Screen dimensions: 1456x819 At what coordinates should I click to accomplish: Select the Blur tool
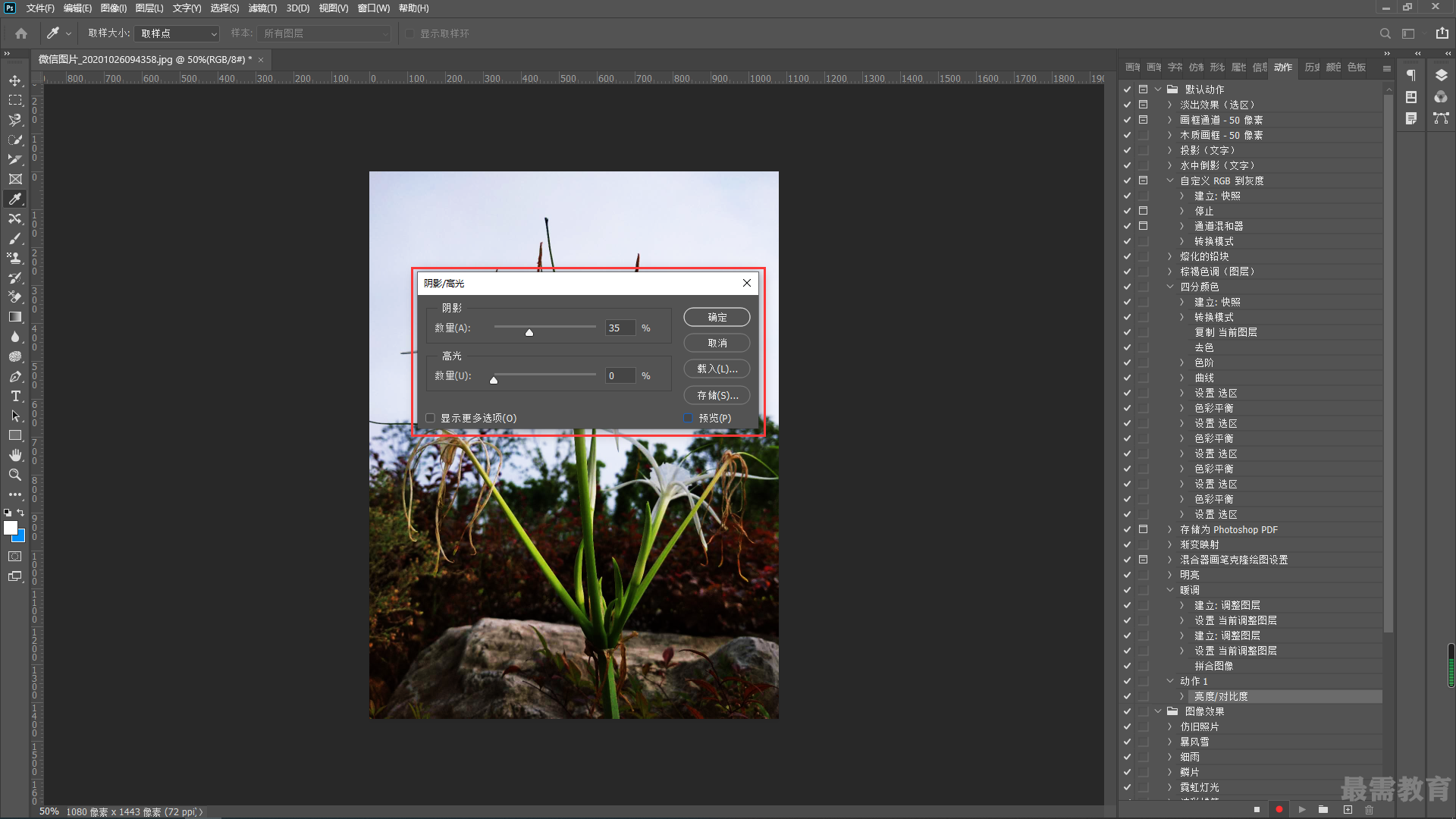15,337
